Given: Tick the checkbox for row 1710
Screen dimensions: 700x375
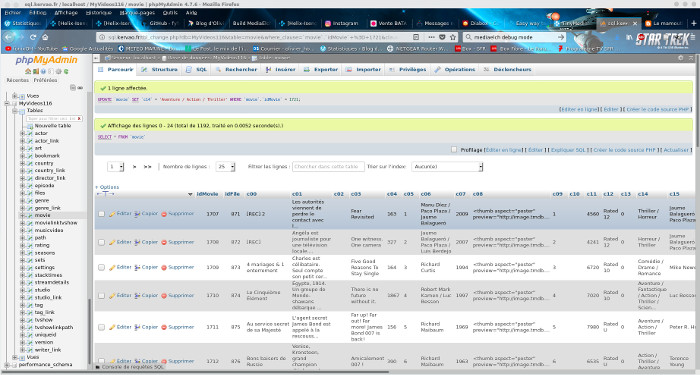Looking at the screenshot, I should click(x=101, y=296).
